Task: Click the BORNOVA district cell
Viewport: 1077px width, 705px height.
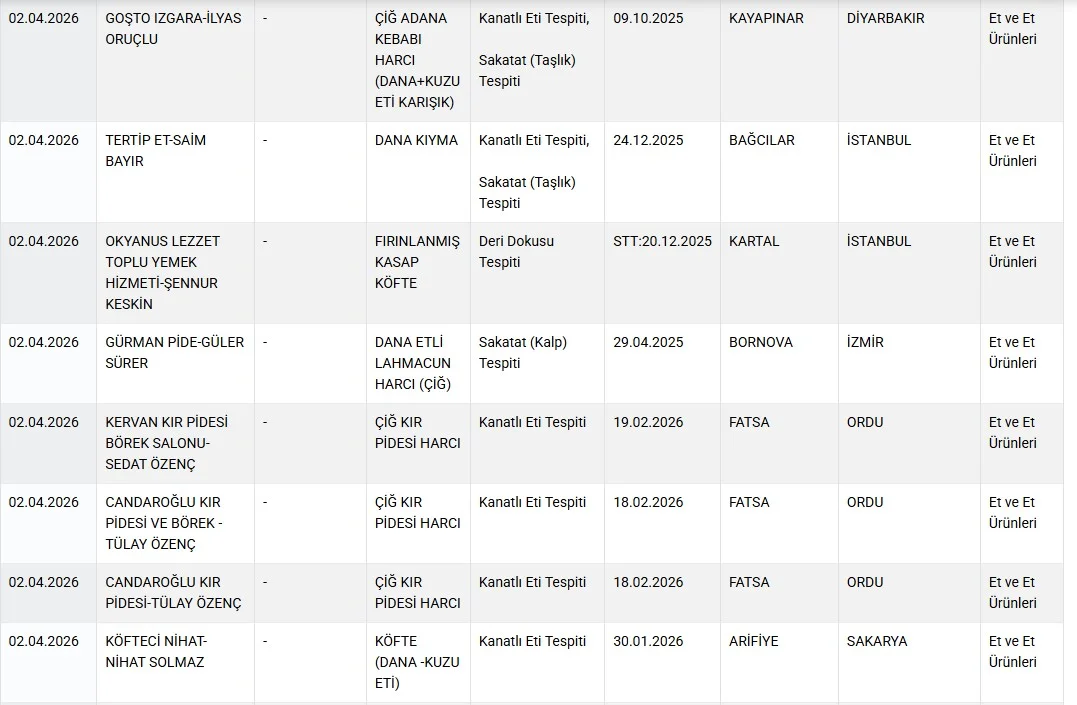Action: tap(761, 342)
